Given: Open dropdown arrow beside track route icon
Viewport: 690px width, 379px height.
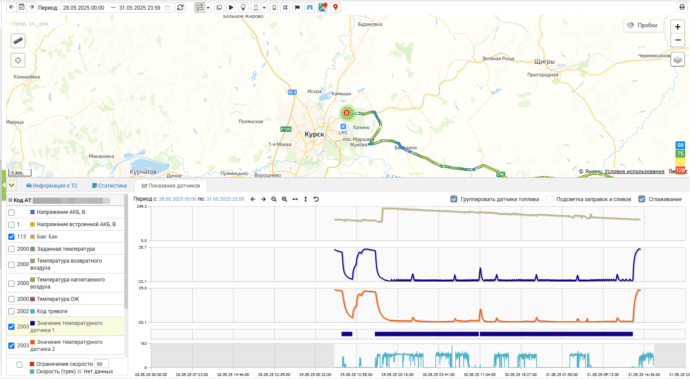Looking at the screenshot, I should [x=208, y=7].
